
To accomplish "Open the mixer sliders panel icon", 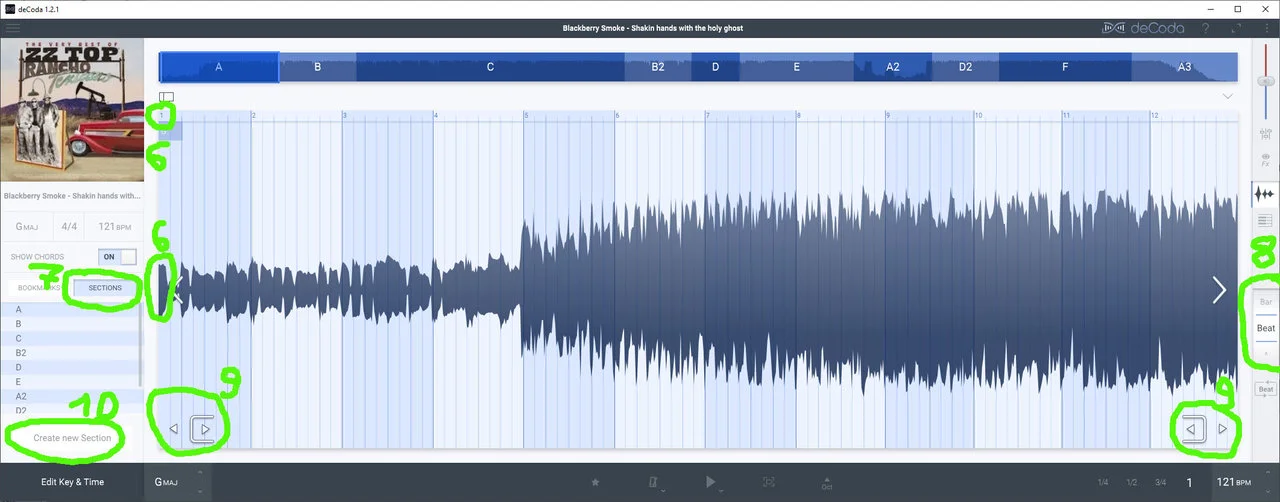I will [1266, 133].
